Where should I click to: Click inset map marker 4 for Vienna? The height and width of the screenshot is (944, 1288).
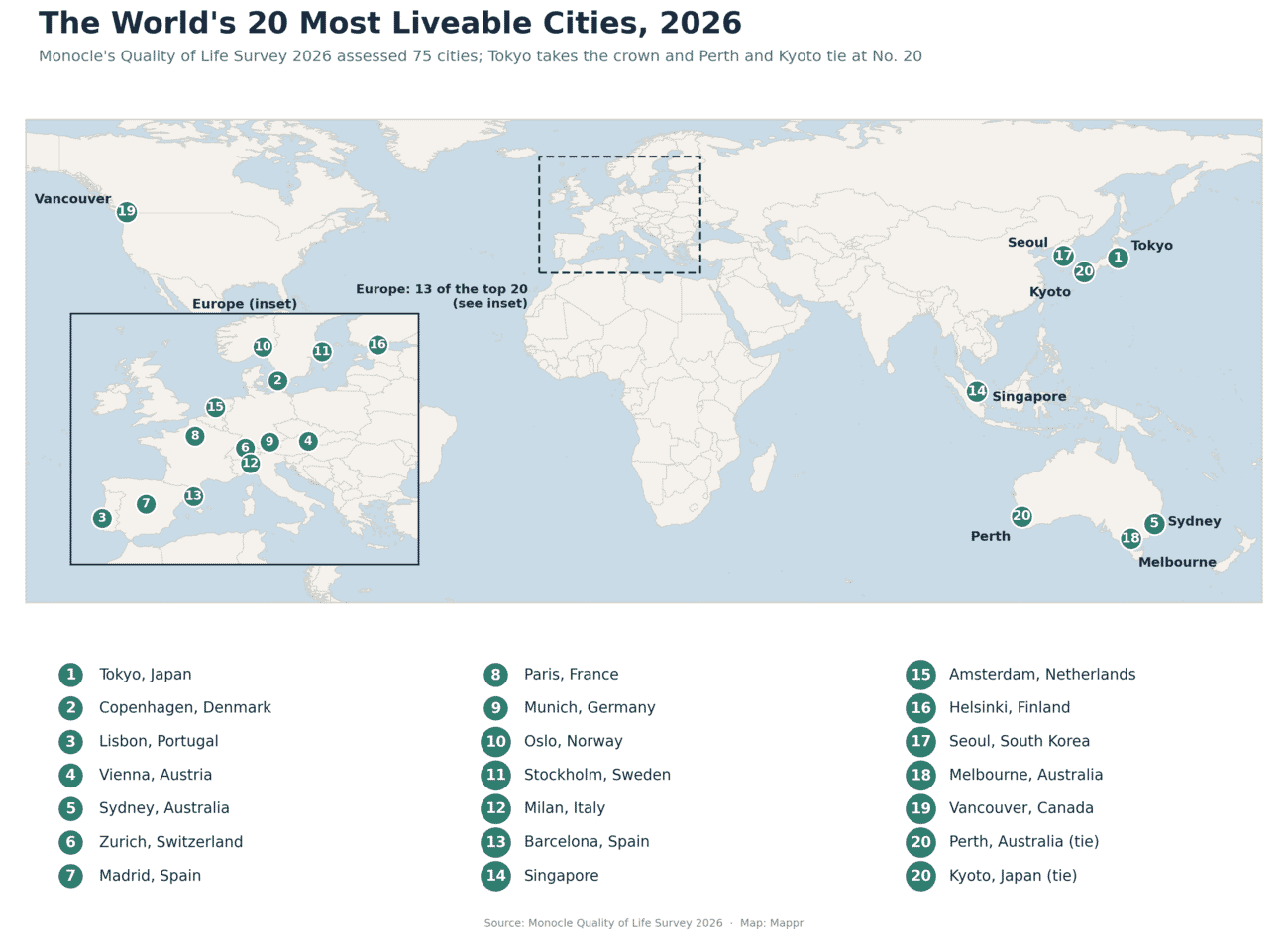pos(308,441)
